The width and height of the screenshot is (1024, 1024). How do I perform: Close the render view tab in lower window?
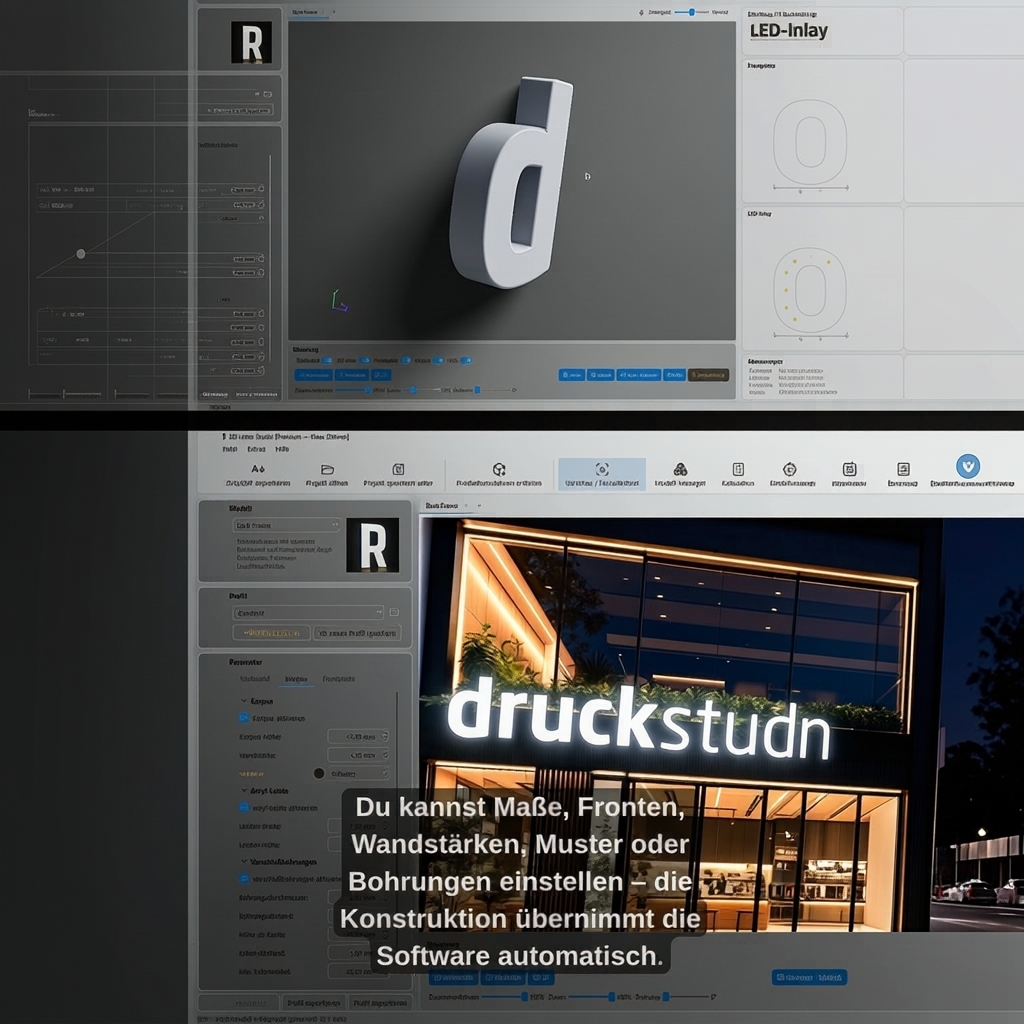click(466, 505)
